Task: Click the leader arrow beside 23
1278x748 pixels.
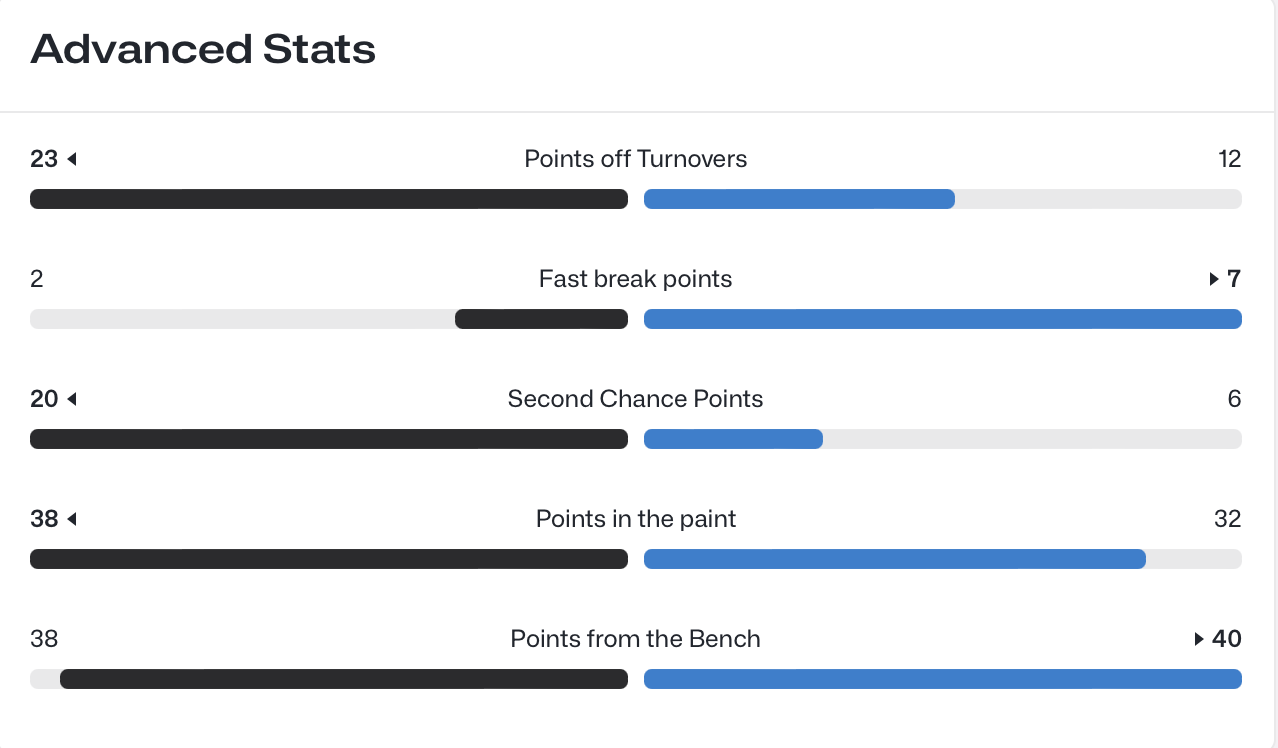Action: coord(72,159)
